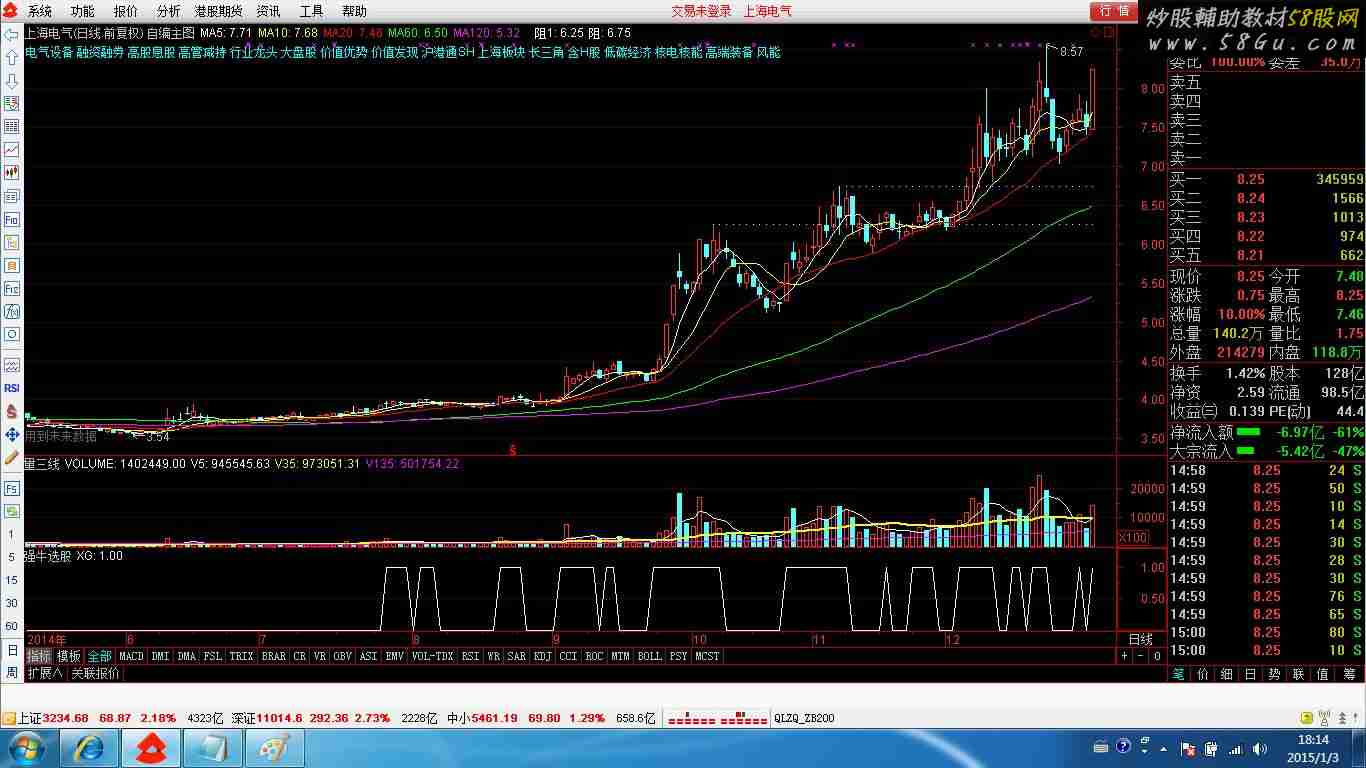Open the 工具 menu
Screen dimensions: 1366x768
[312, 11]
